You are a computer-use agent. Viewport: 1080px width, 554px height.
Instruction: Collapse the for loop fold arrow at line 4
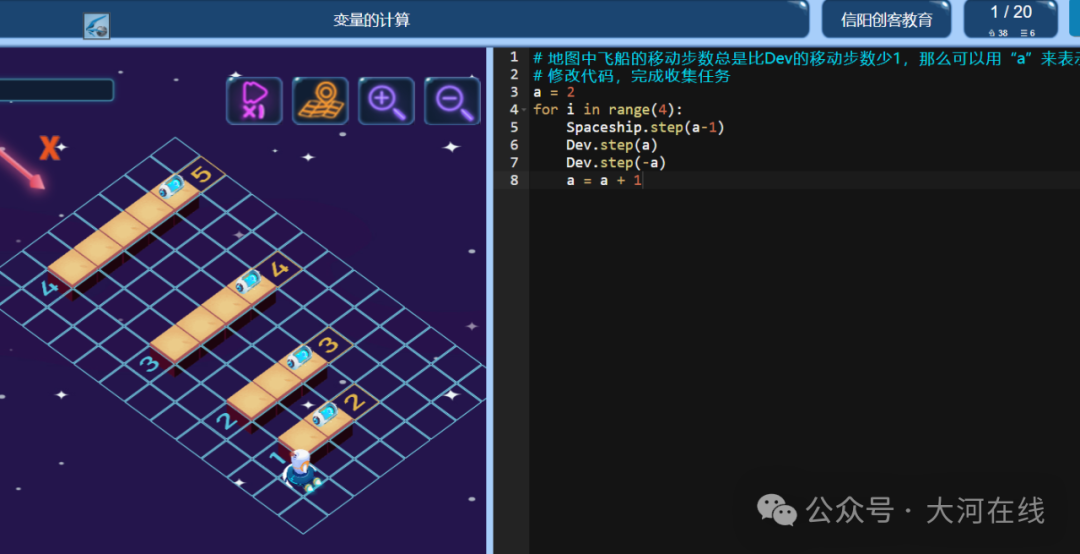pos(525,110)
